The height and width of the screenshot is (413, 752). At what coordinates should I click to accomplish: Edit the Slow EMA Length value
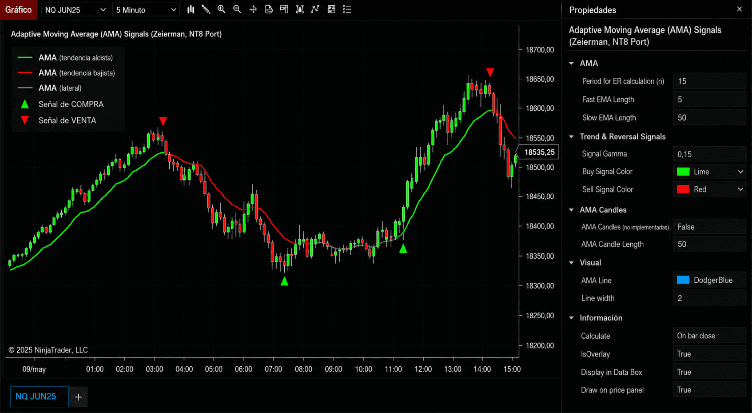710,118
